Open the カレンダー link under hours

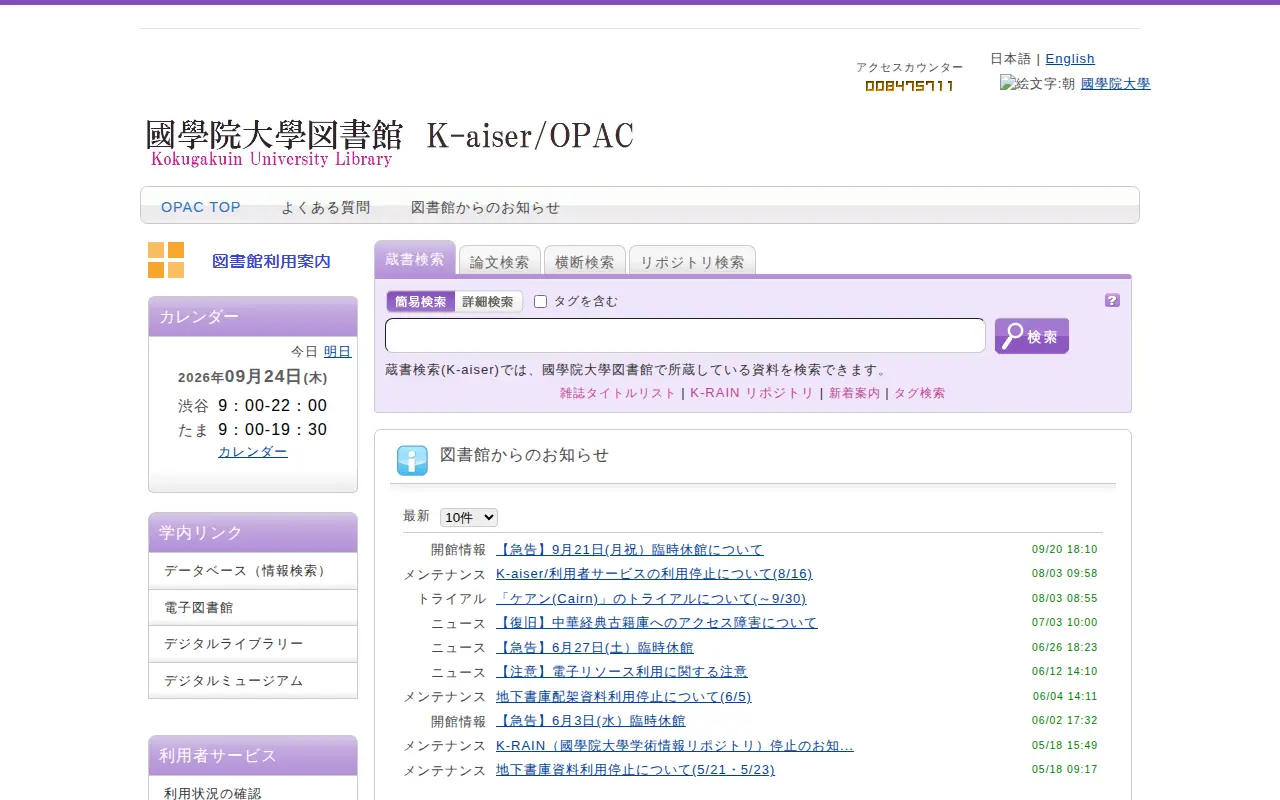pyautogui.click(x=253, y=452)
